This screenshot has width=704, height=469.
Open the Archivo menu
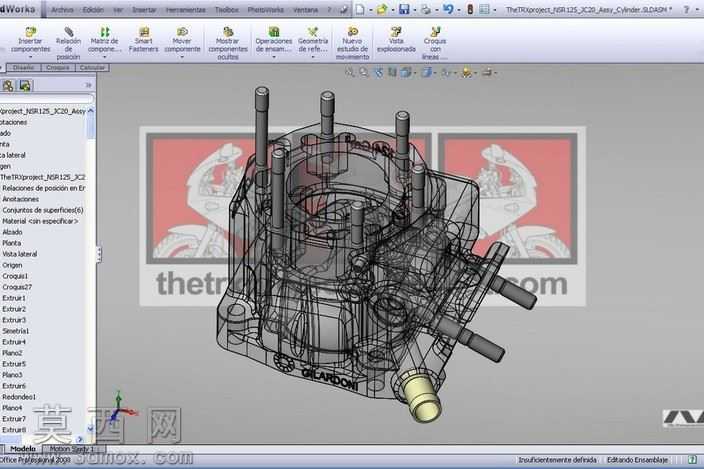click(x=62, y=9)
